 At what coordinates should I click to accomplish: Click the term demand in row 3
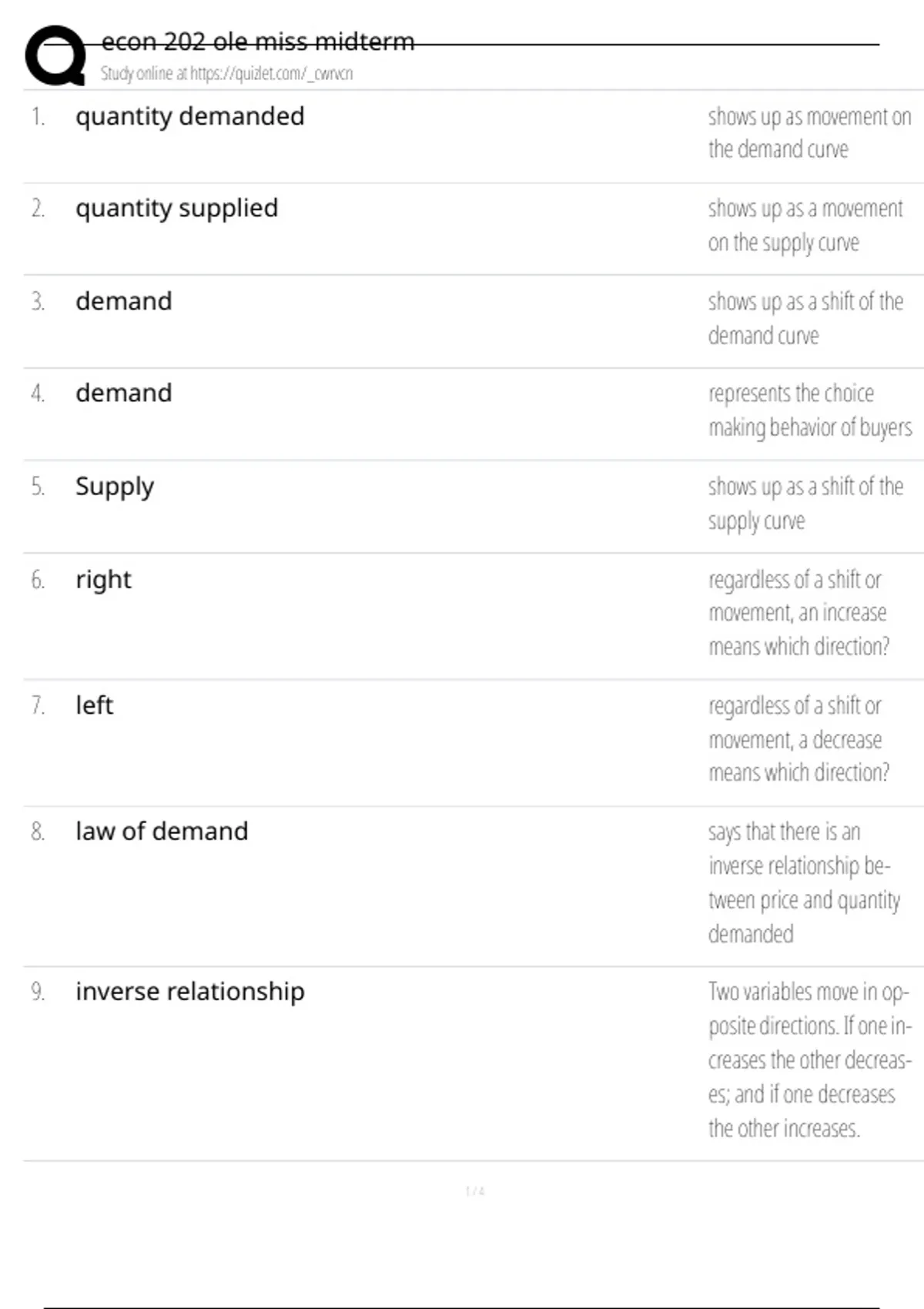(x=123, y=301)
